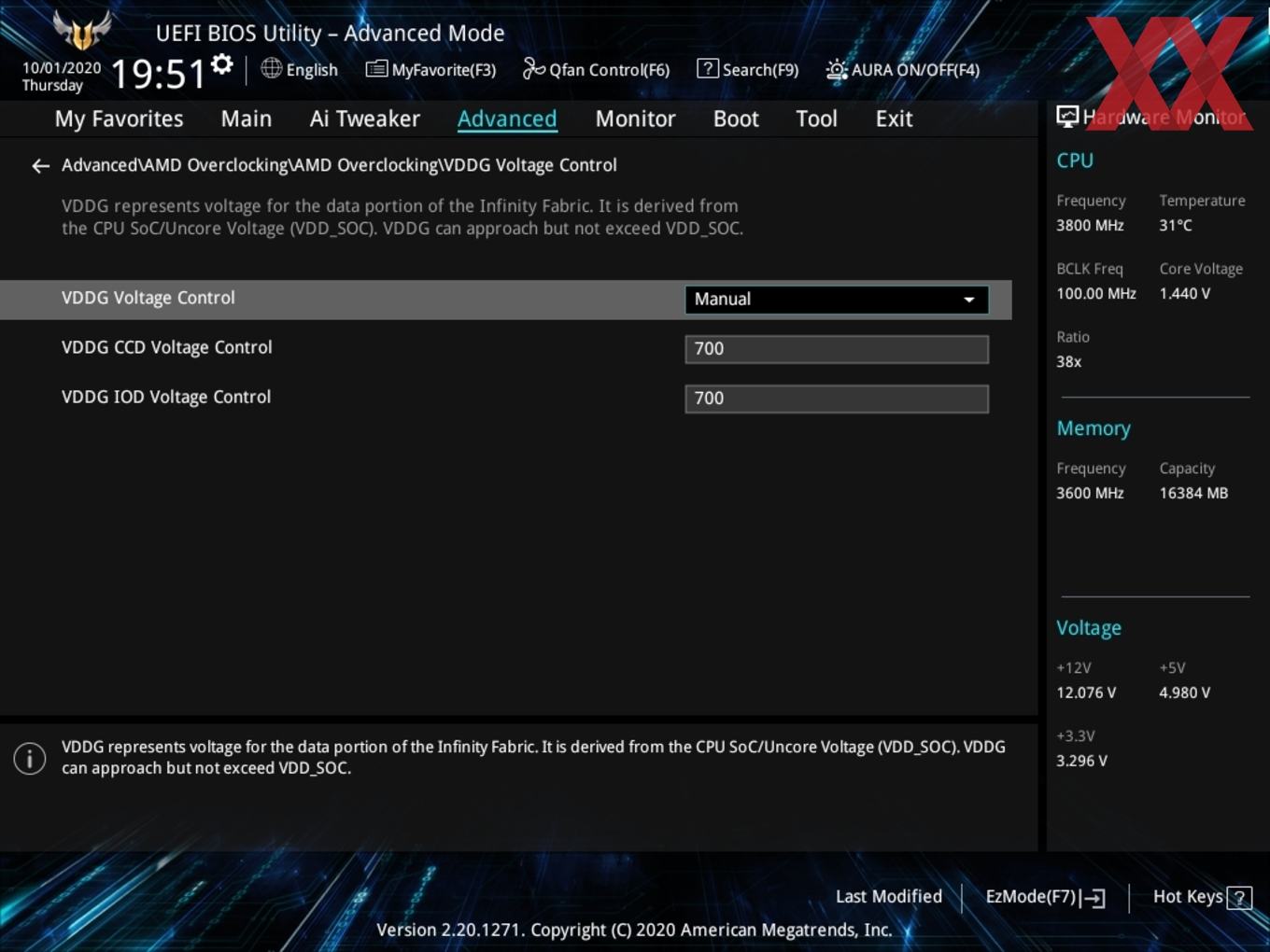Click the Memory section heading

click(1094, 428)
